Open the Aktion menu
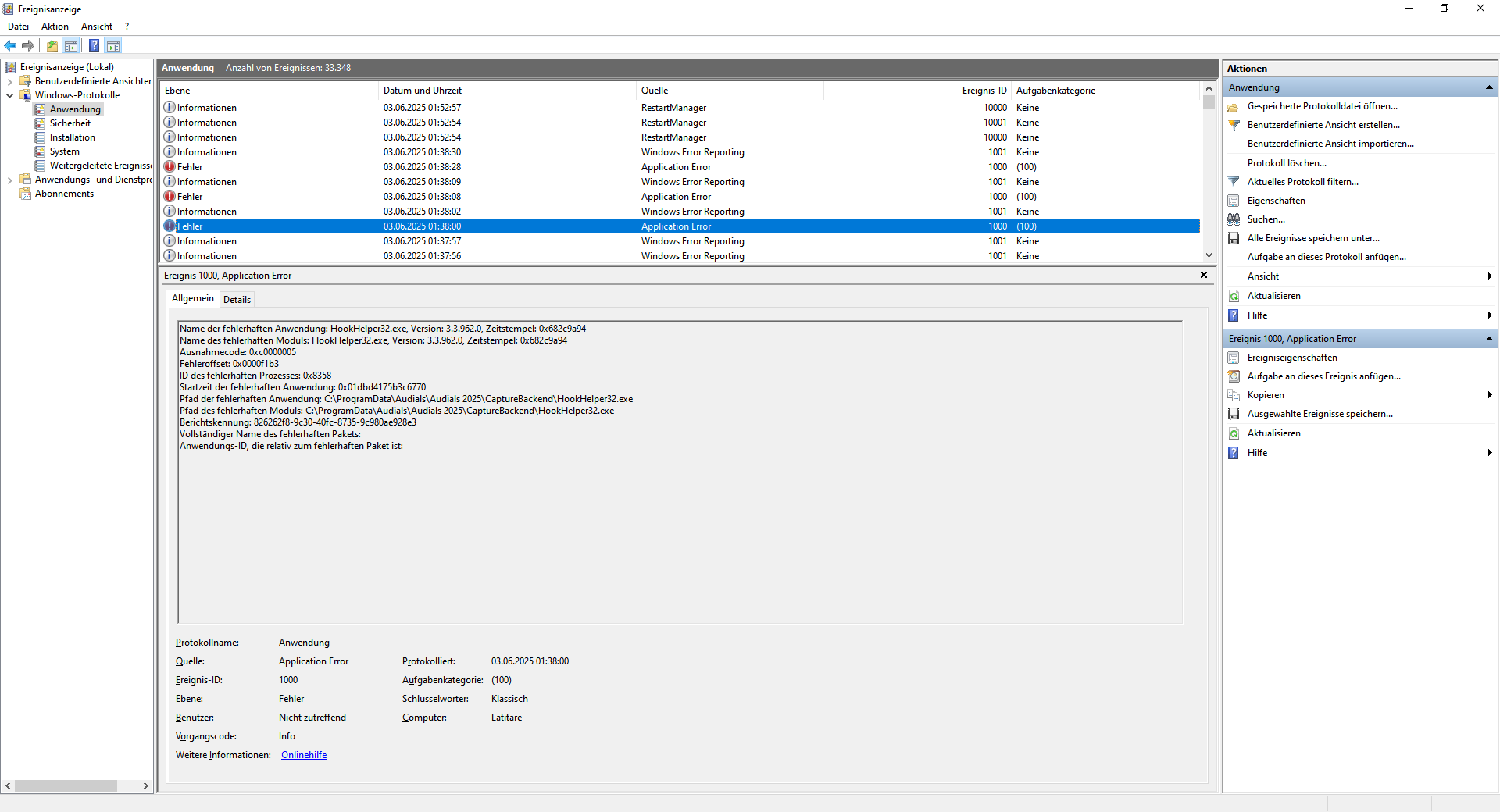This screenshot has height=812, width=1500. click(55, 27)
